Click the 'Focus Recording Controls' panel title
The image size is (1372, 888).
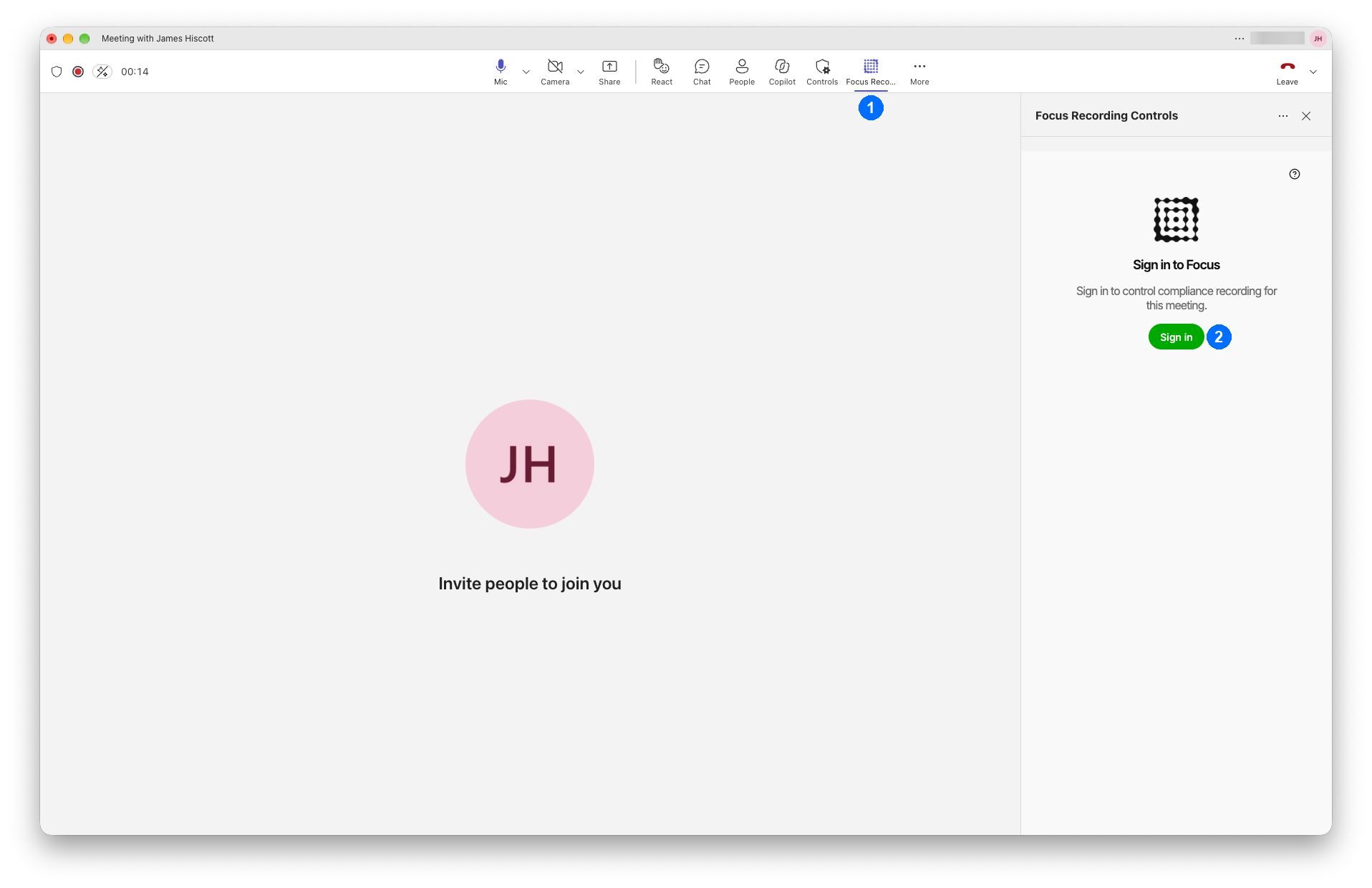click(x=1106, y=116)
